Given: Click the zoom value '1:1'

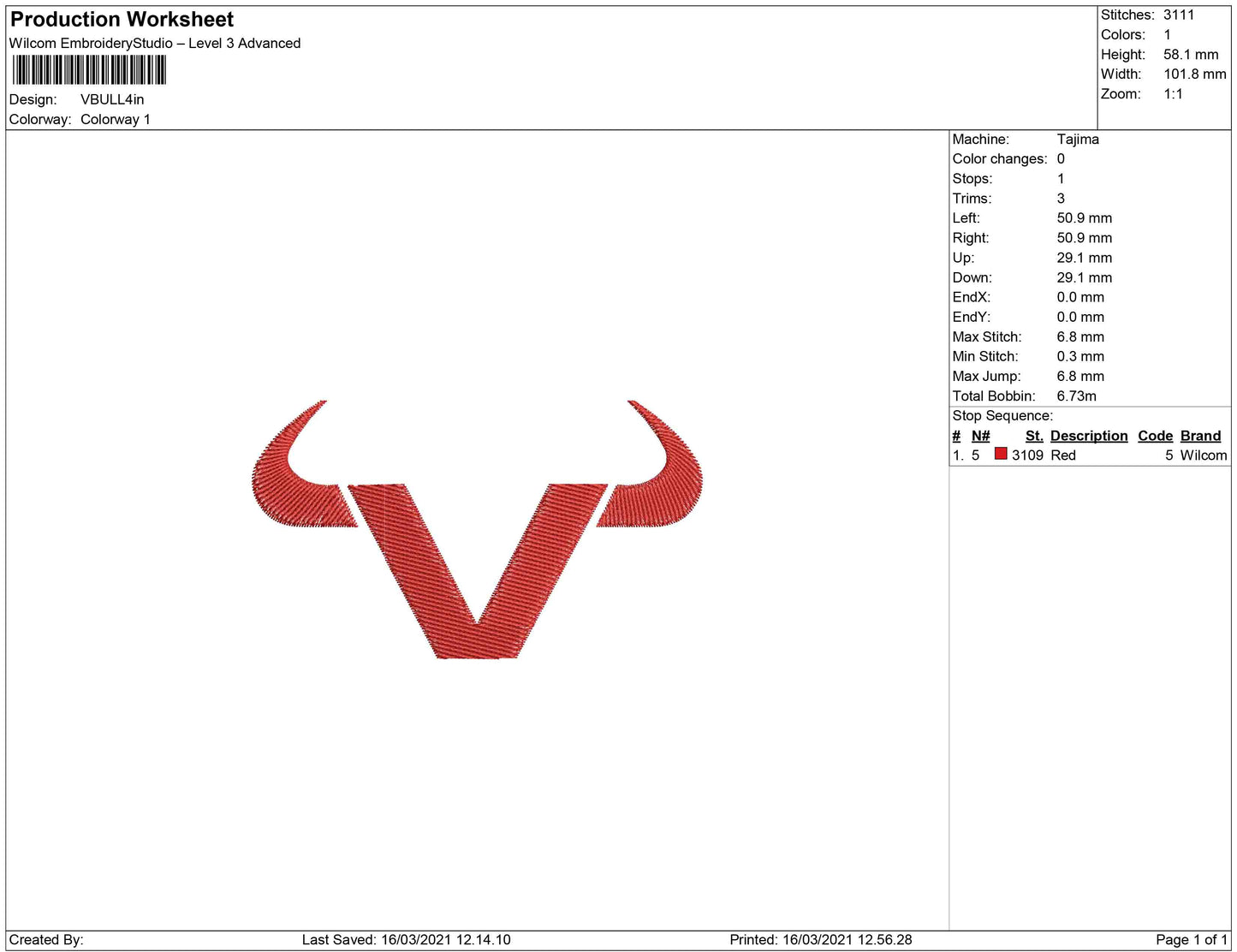Looking at the screenshot, I should coord(1173,94).
